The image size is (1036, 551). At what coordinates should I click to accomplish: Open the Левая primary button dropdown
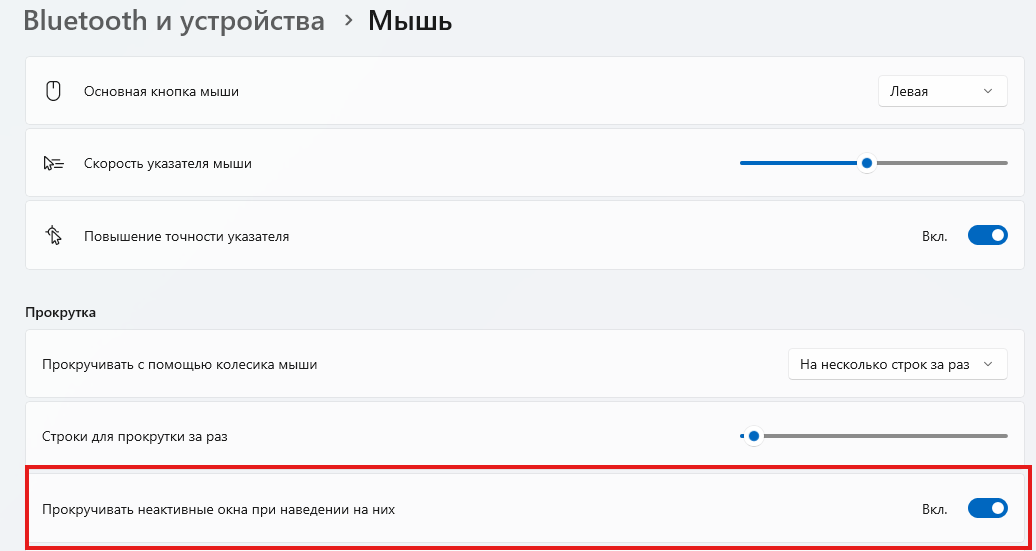[x=942, y=91]
